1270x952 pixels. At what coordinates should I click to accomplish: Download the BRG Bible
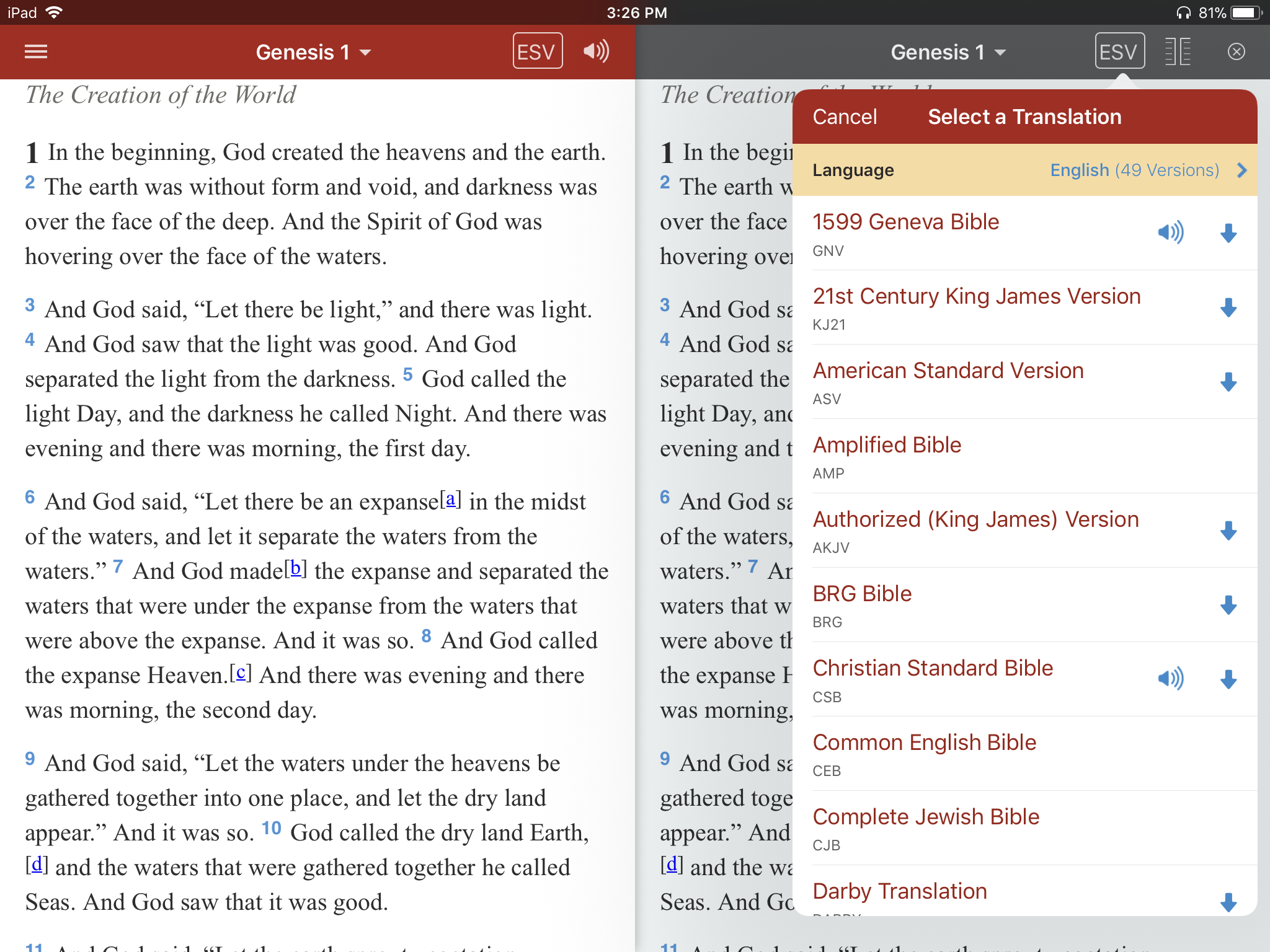(x=1228, y=606)
